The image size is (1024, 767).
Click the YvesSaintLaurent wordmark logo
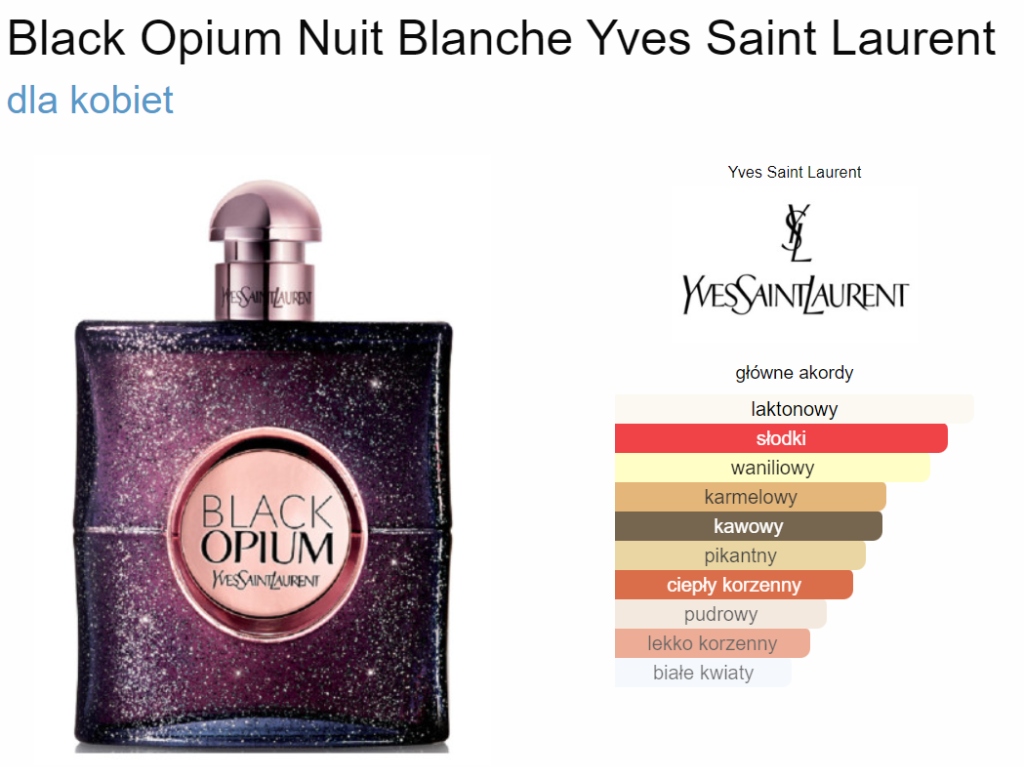(795, 295)
